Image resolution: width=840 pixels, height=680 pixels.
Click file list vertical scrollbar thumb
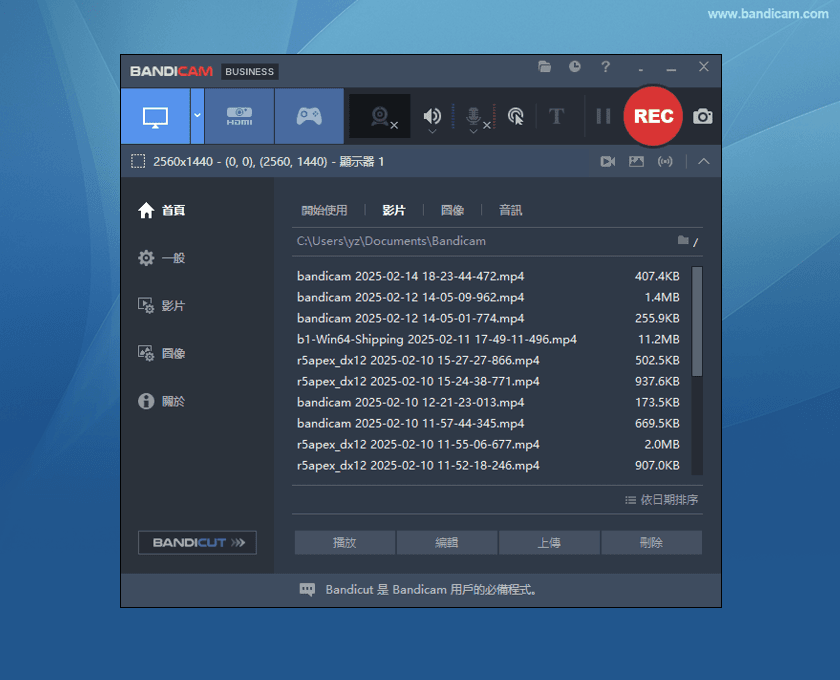tap(697, 322)
